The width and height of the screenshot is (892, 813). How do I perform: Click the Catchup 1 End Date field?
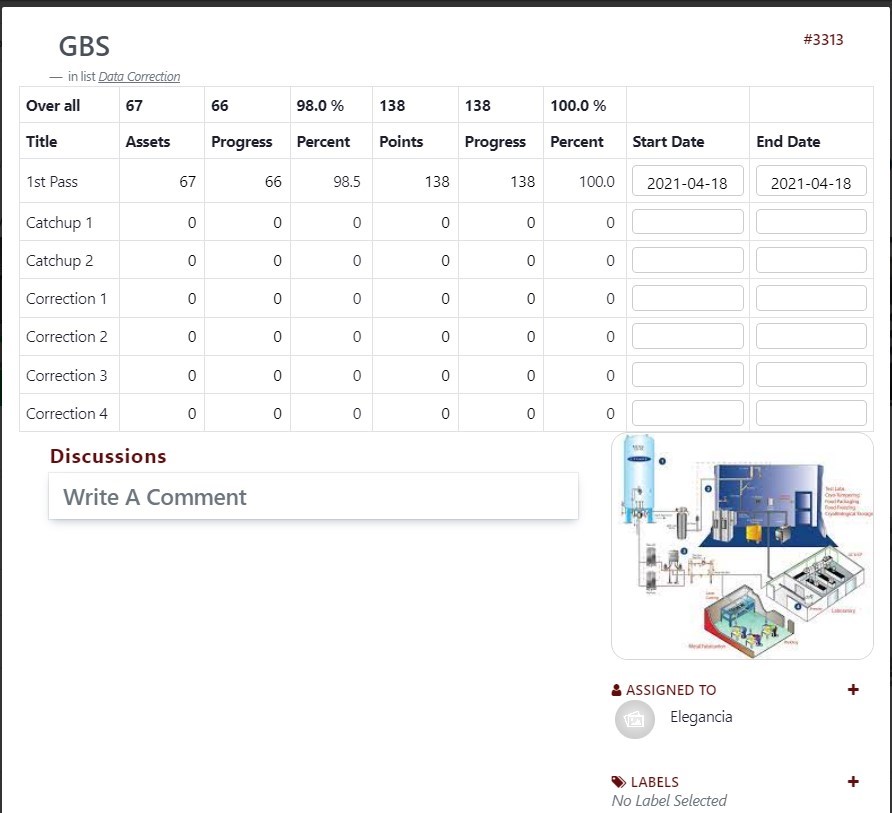pyautogui.click(x=811, y=222)
